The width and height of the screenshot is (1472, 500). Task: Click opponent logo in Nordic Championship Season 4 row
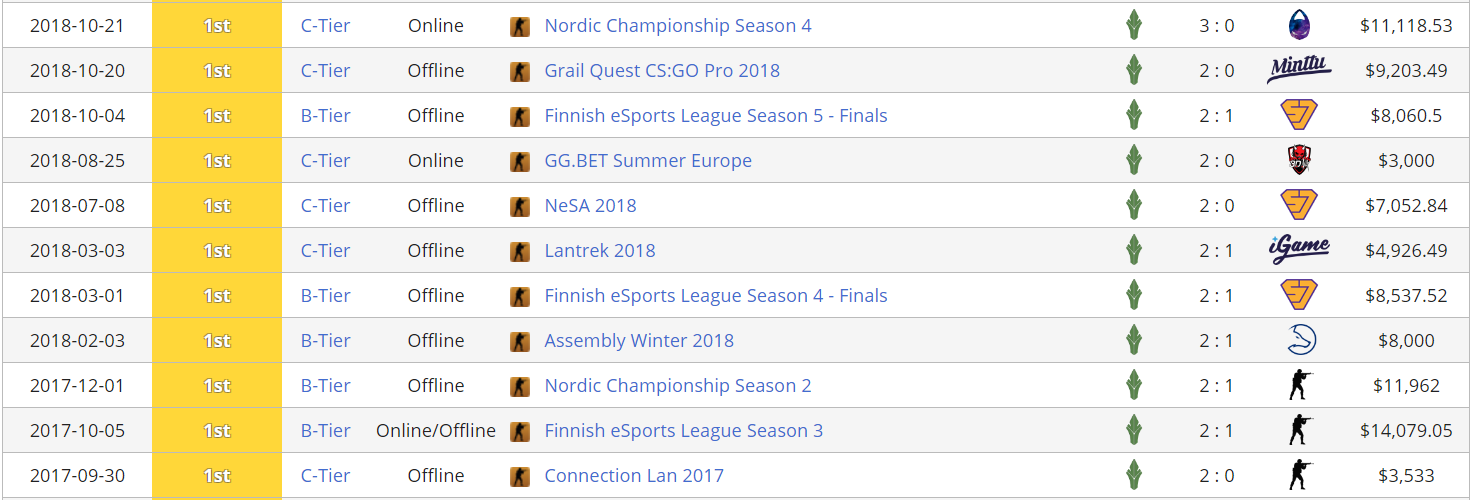(x=1299, y=26)
